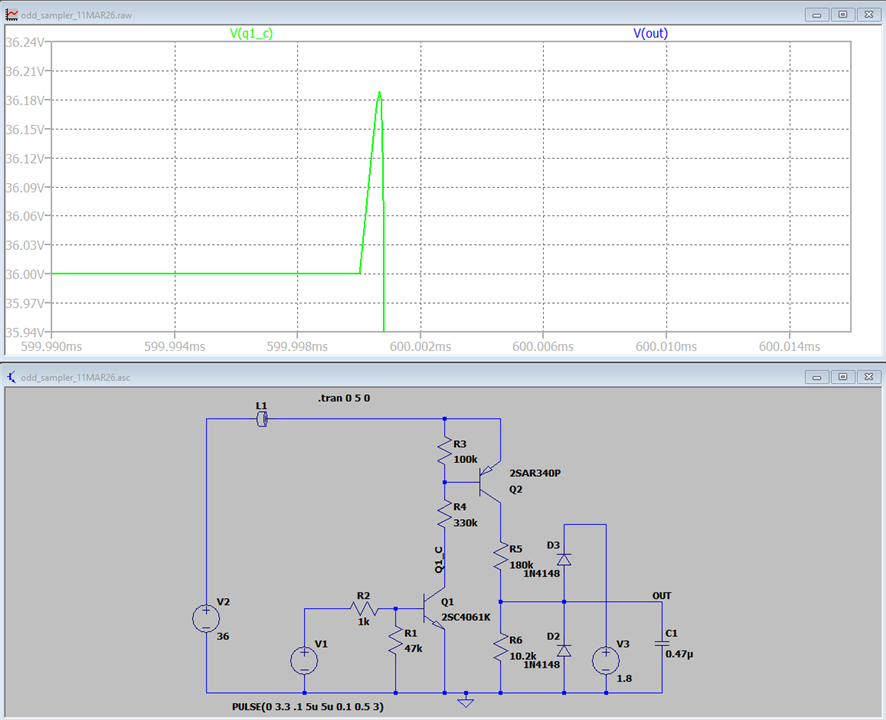Click the R5 180k resistor

click(499, 558)
